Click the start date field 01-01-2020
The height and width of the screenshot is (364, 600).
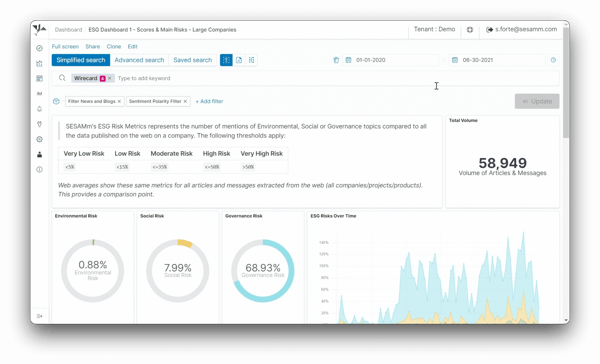[391, 60]
